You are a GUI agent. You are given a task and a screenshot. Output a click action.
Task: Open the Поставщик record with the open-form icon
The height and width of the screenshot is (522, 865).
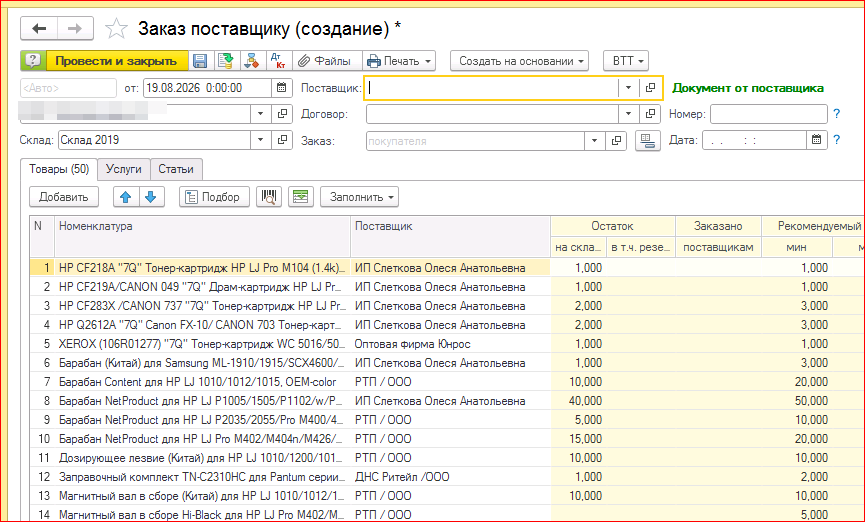(650, 88)
